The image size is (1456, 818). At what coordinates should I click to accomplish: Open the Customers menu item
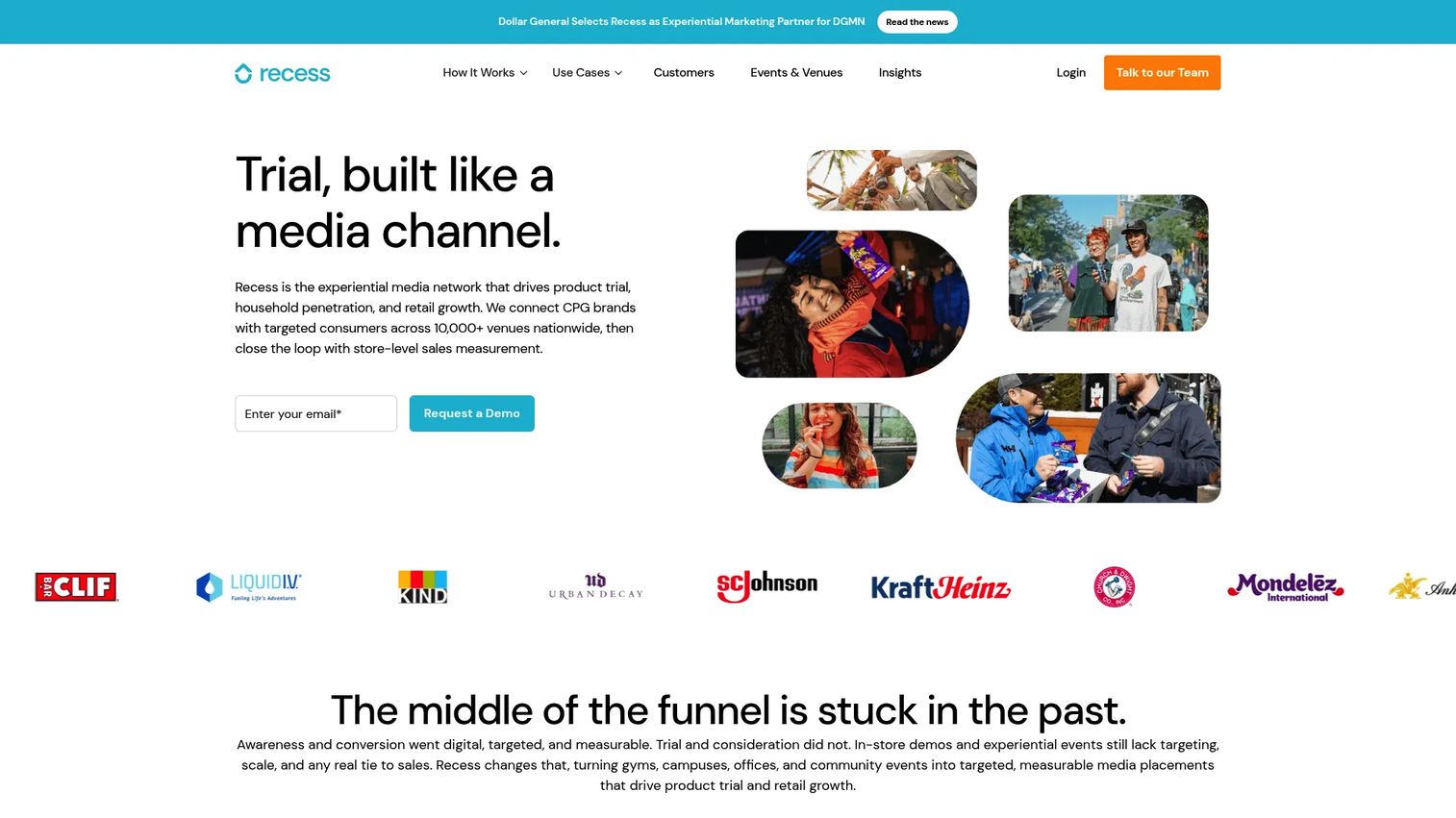coord(684,72)
